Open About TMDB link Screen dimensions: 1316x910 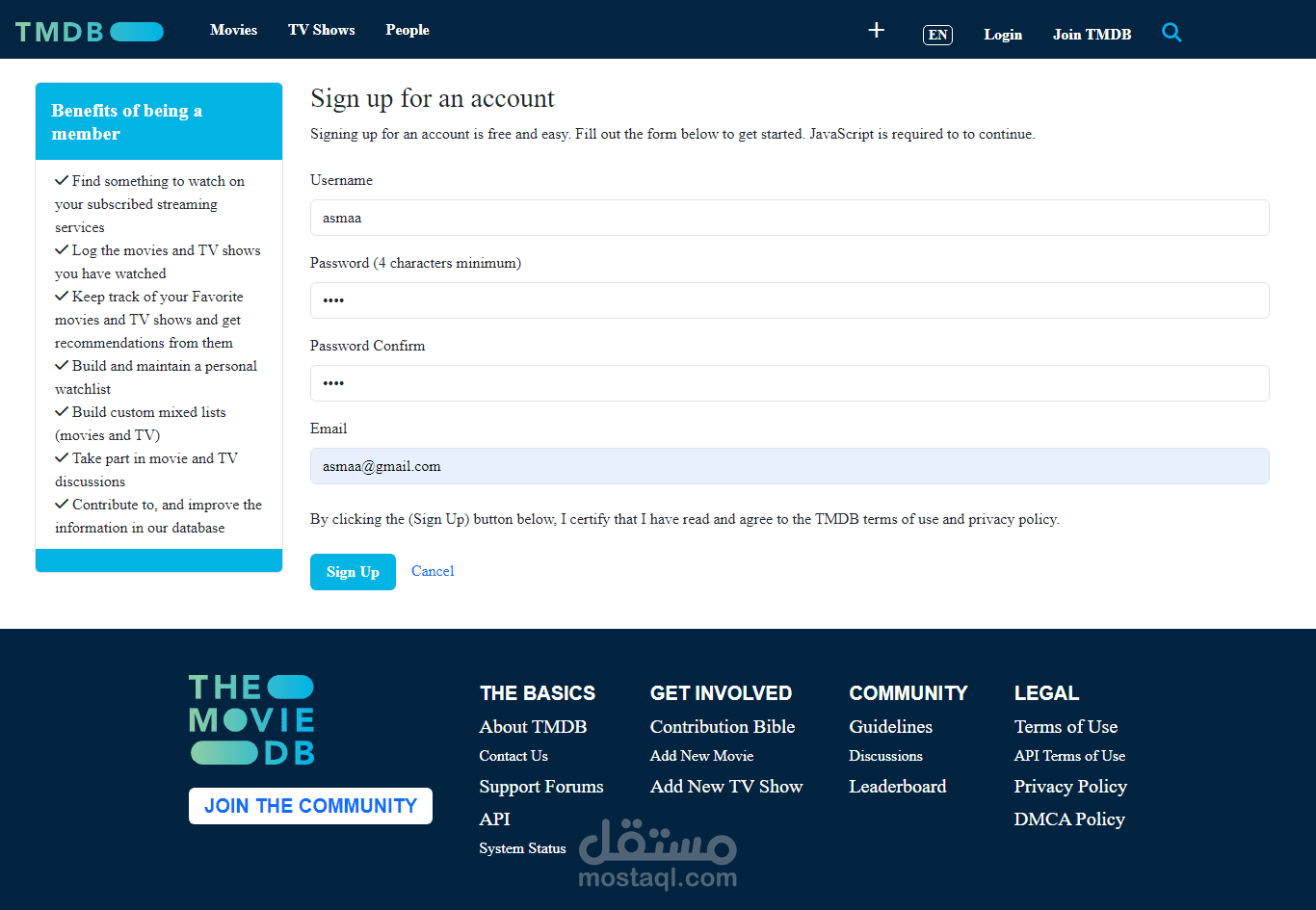533,727
